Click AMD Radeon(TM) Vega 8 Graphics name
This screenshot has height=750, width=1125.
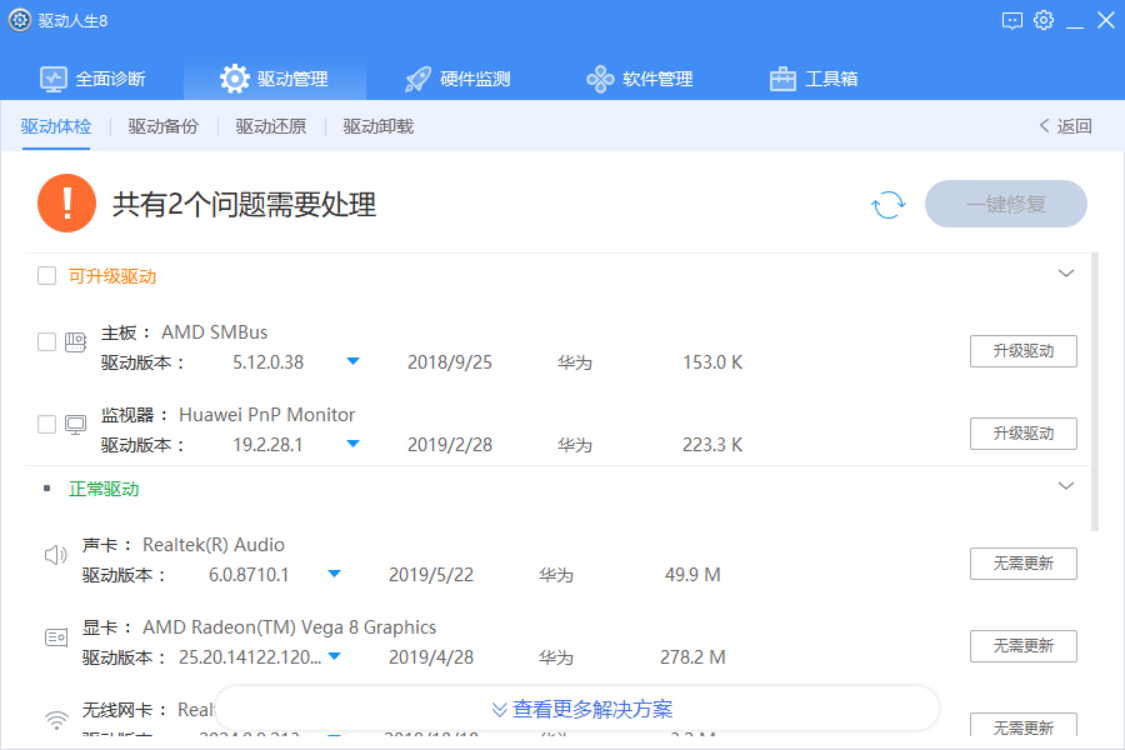[289, 627]
